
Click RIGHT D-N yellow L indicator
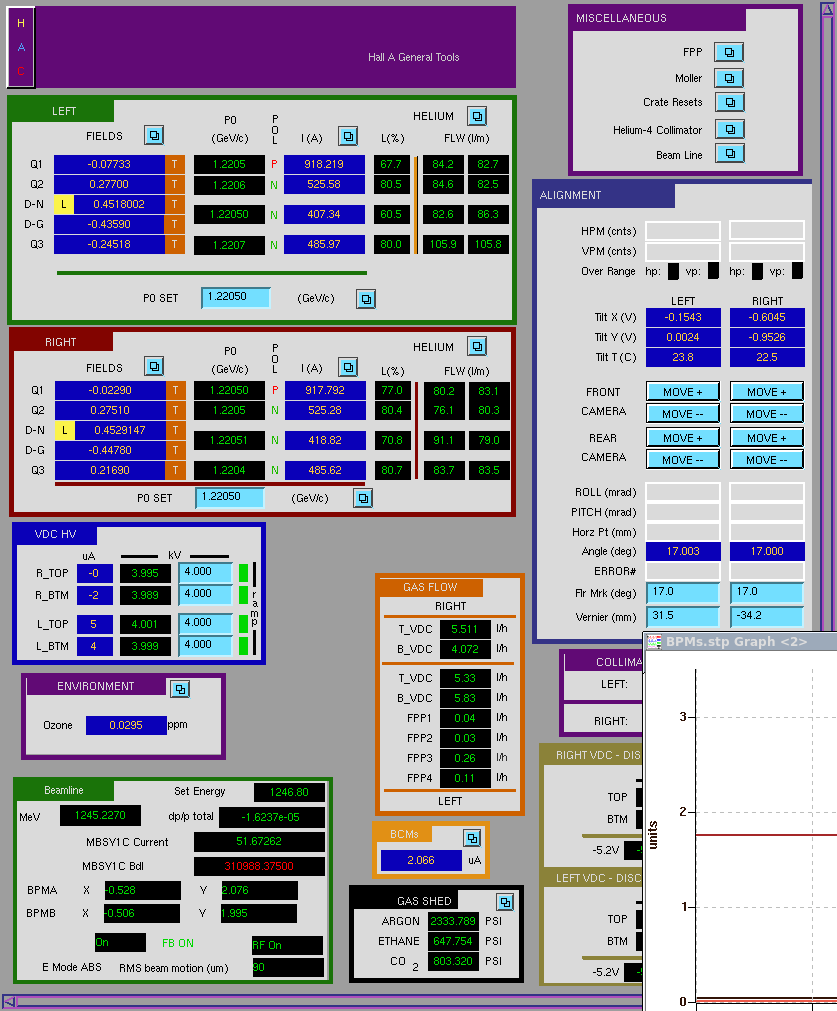pos(64,430)
